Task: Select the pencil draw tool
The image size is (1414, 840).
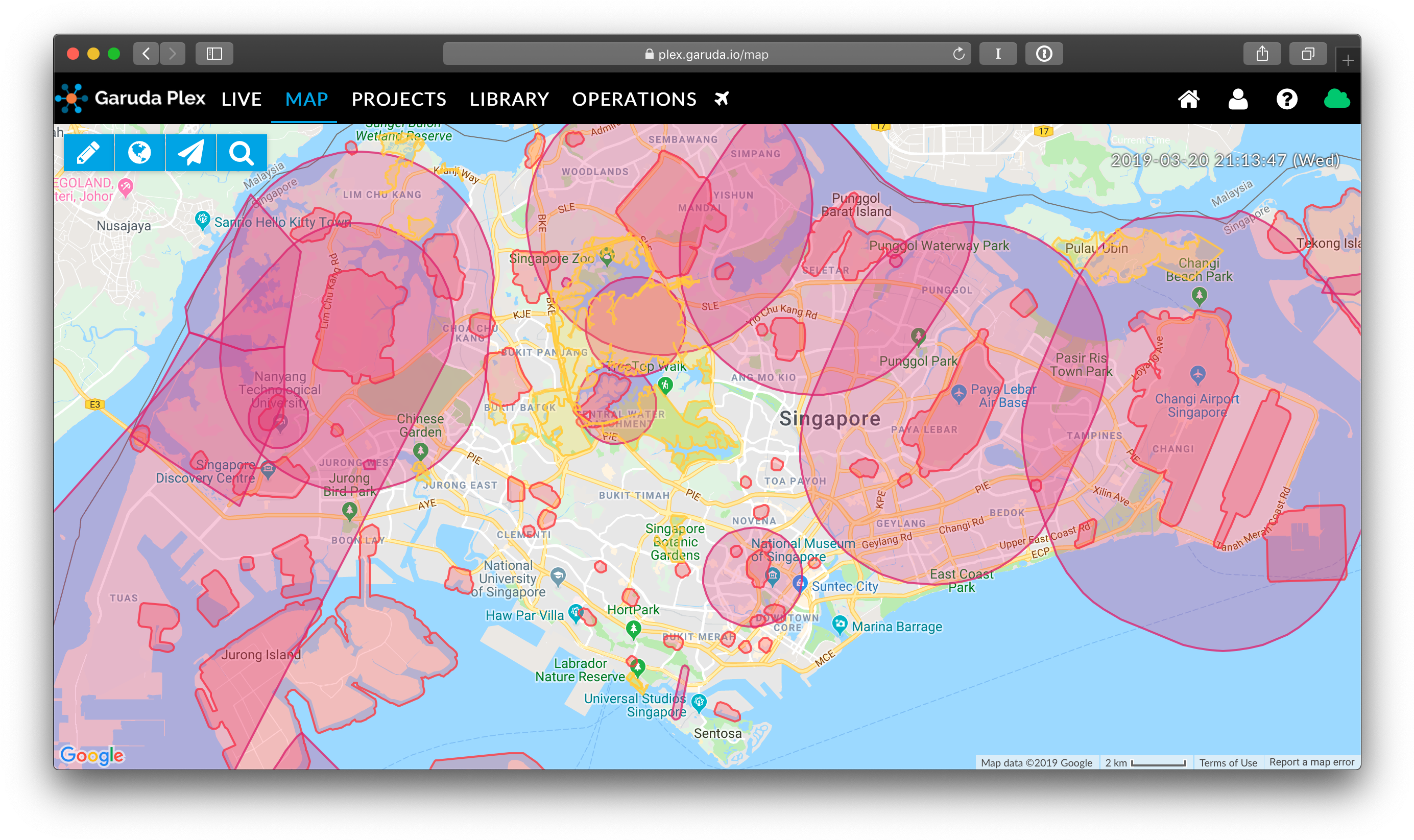Action: [88, 153]
